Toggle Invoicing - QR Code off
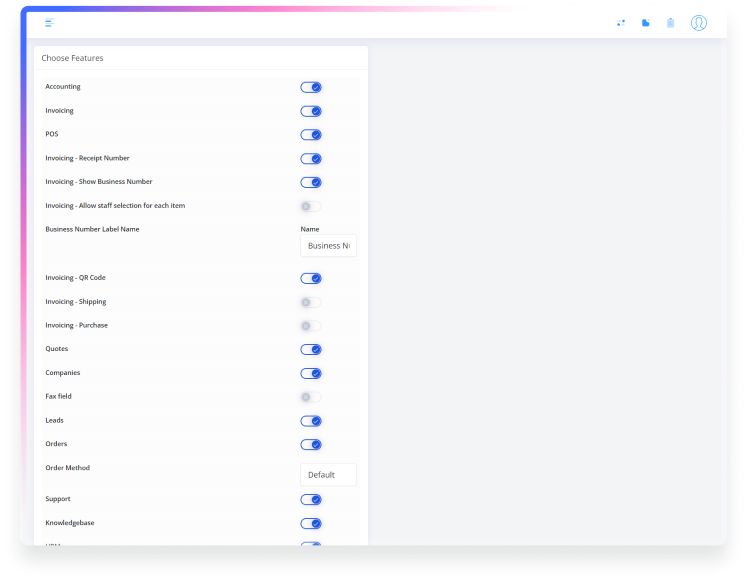Image resolution: width=747 pixels, height=580 pixels. coord(311,278)
